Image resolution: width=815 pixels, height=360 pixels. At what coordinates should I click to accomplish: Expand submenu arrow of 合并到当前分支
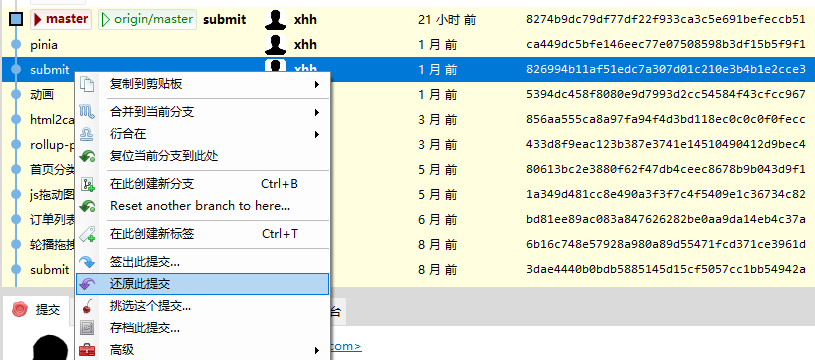pyautogui.click(x=317, y=112)
